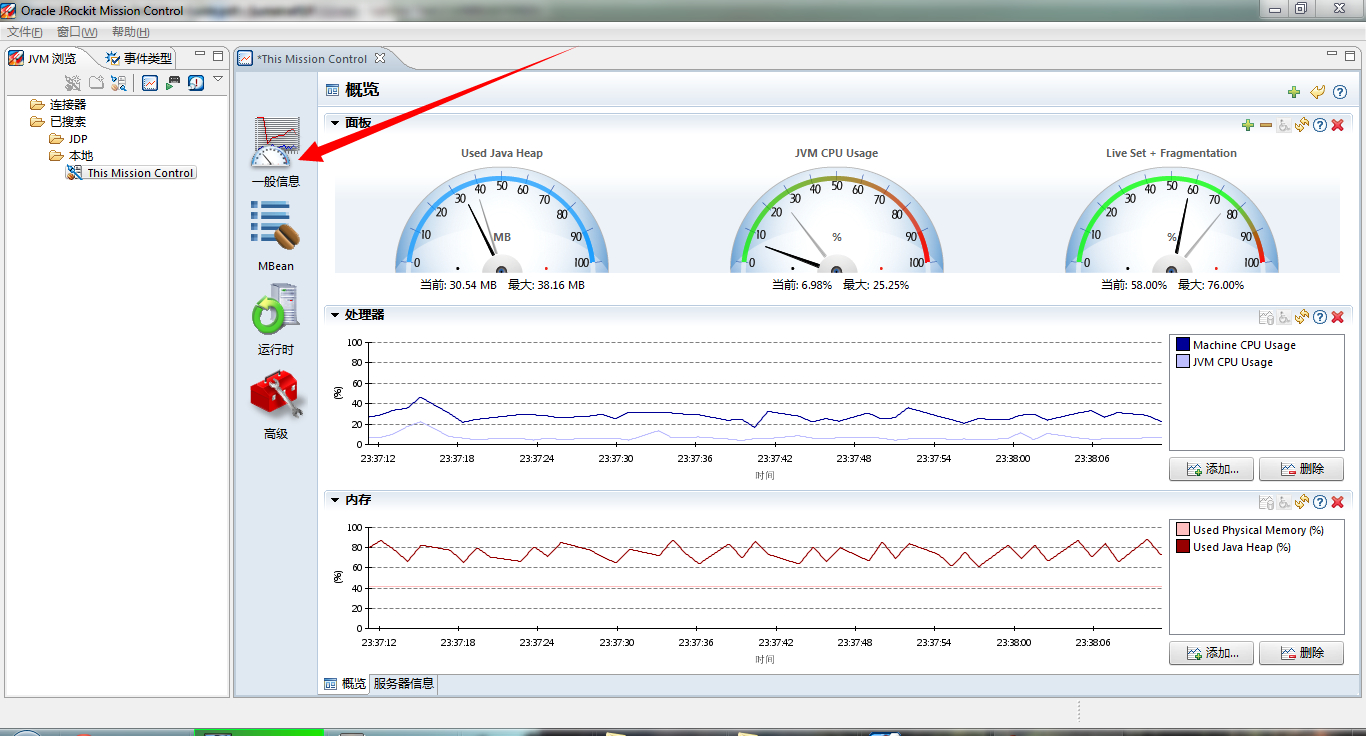Select the 连接器 folder in the tree

(58, 104)
